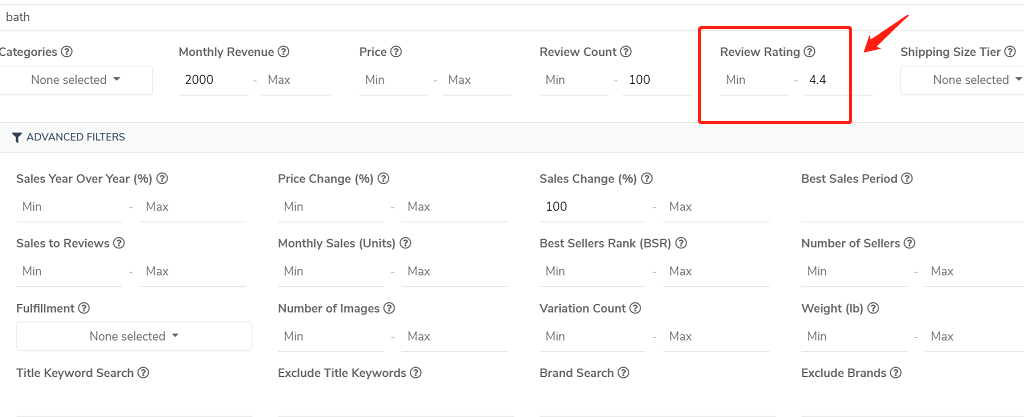Open help icon for Best Sales Period
Viewport: 1024px width, 417px height.
tap(906, 178)
